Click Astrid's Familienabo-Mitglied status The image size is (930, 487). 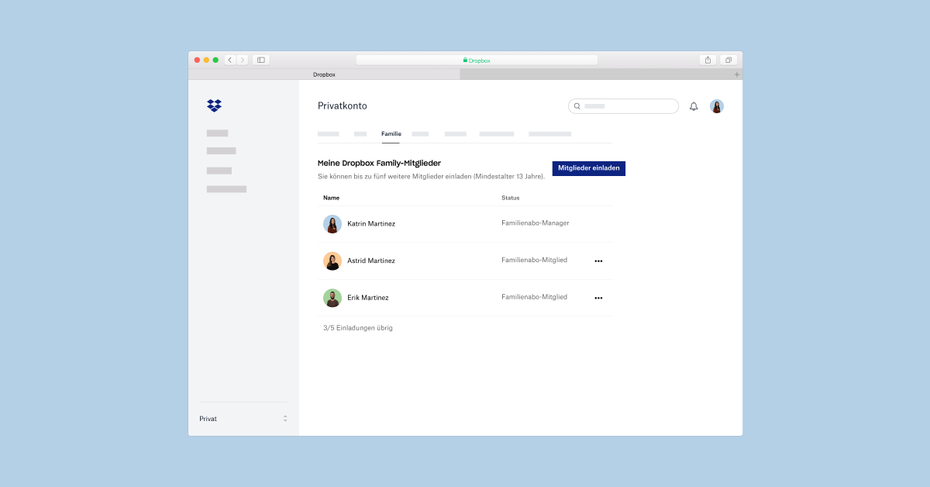click(x=534, y=260)
